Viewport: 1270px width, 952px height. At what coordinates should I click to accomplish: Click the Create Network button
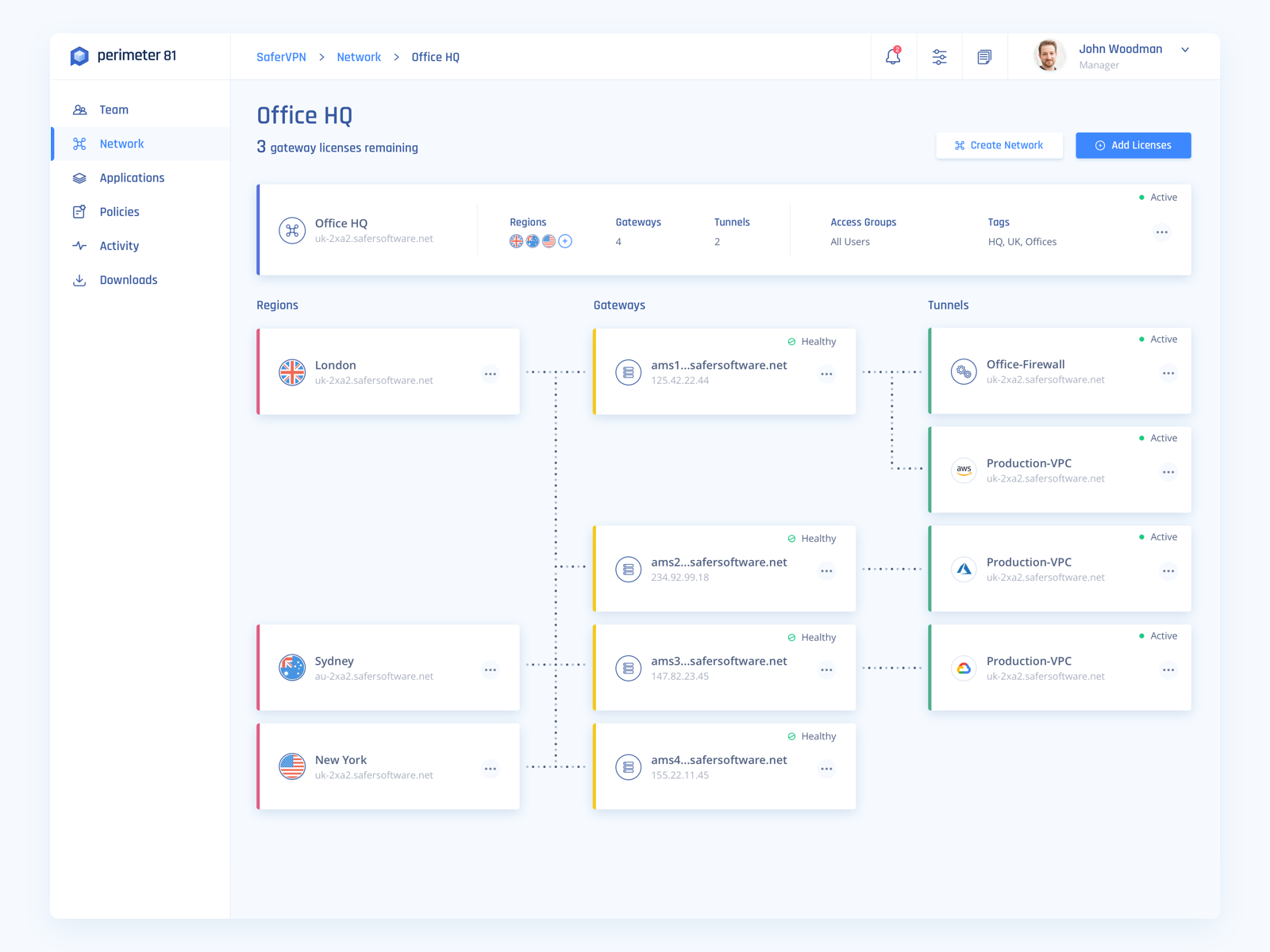[x=999, y=145]
